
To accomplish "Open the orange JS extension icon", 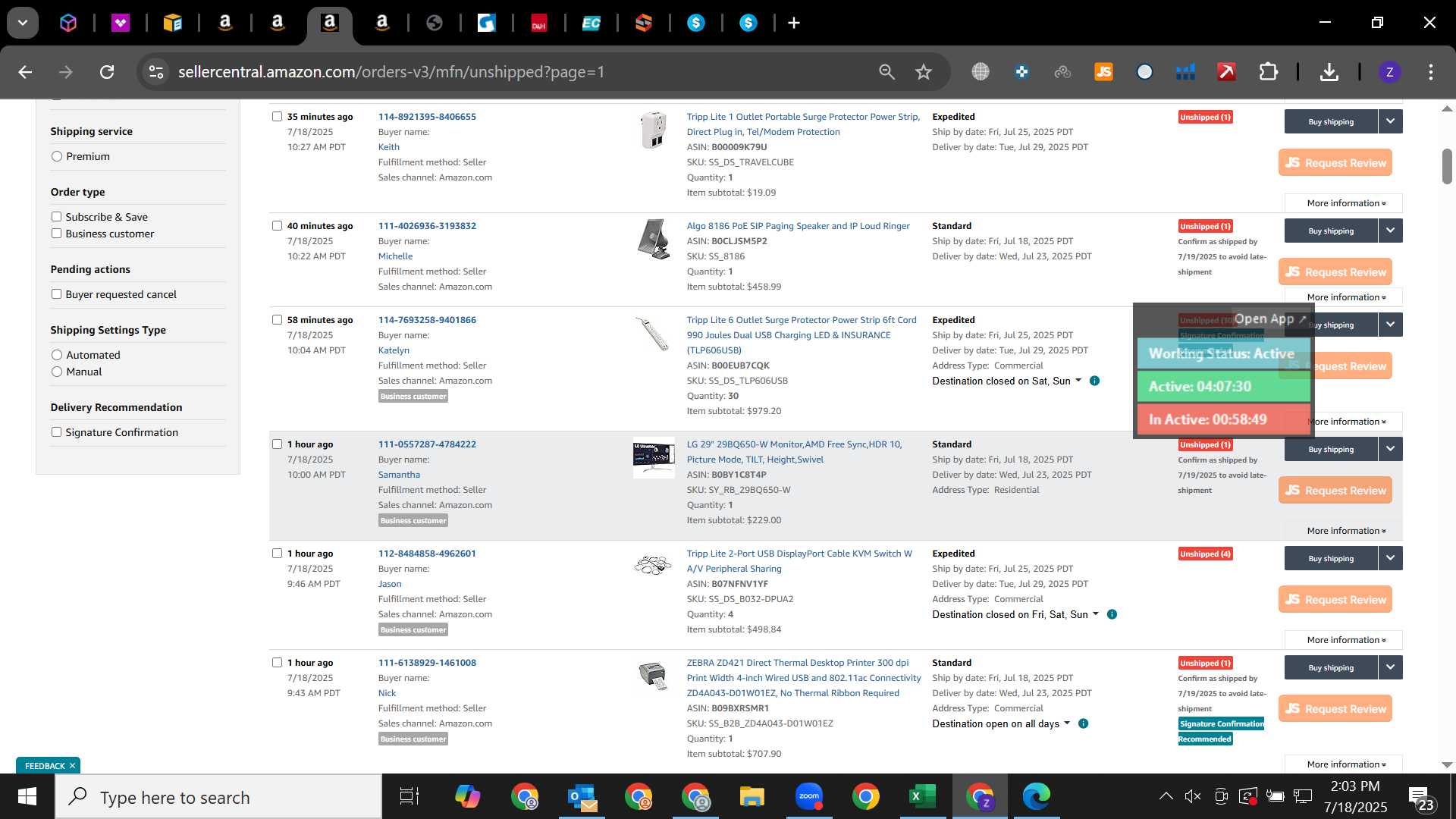I will (x=1103, y=72).
